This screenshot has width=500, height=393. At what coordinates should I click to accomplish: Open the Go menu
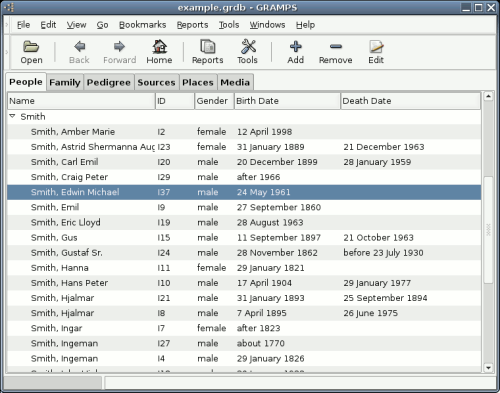point(102,25)
